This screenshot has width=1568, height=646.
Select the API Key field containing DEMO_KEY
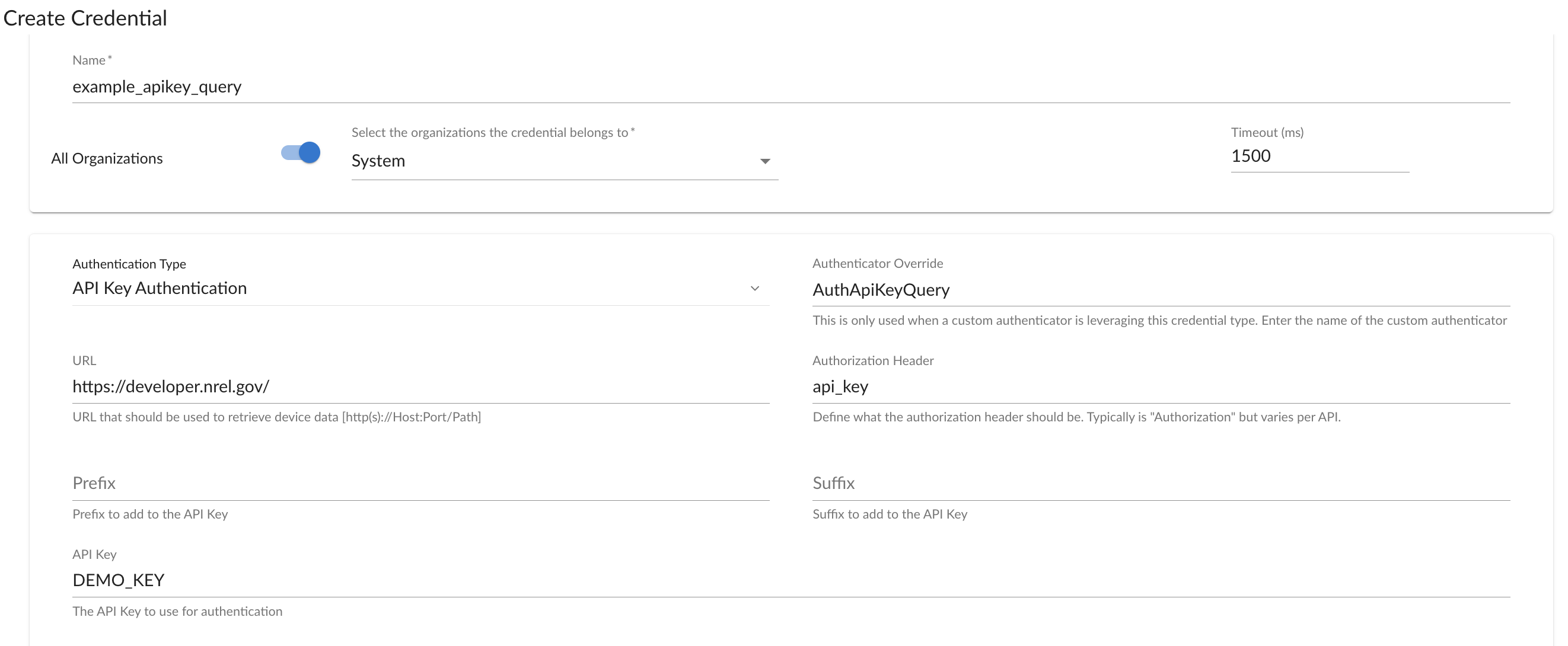coord(790,580)
